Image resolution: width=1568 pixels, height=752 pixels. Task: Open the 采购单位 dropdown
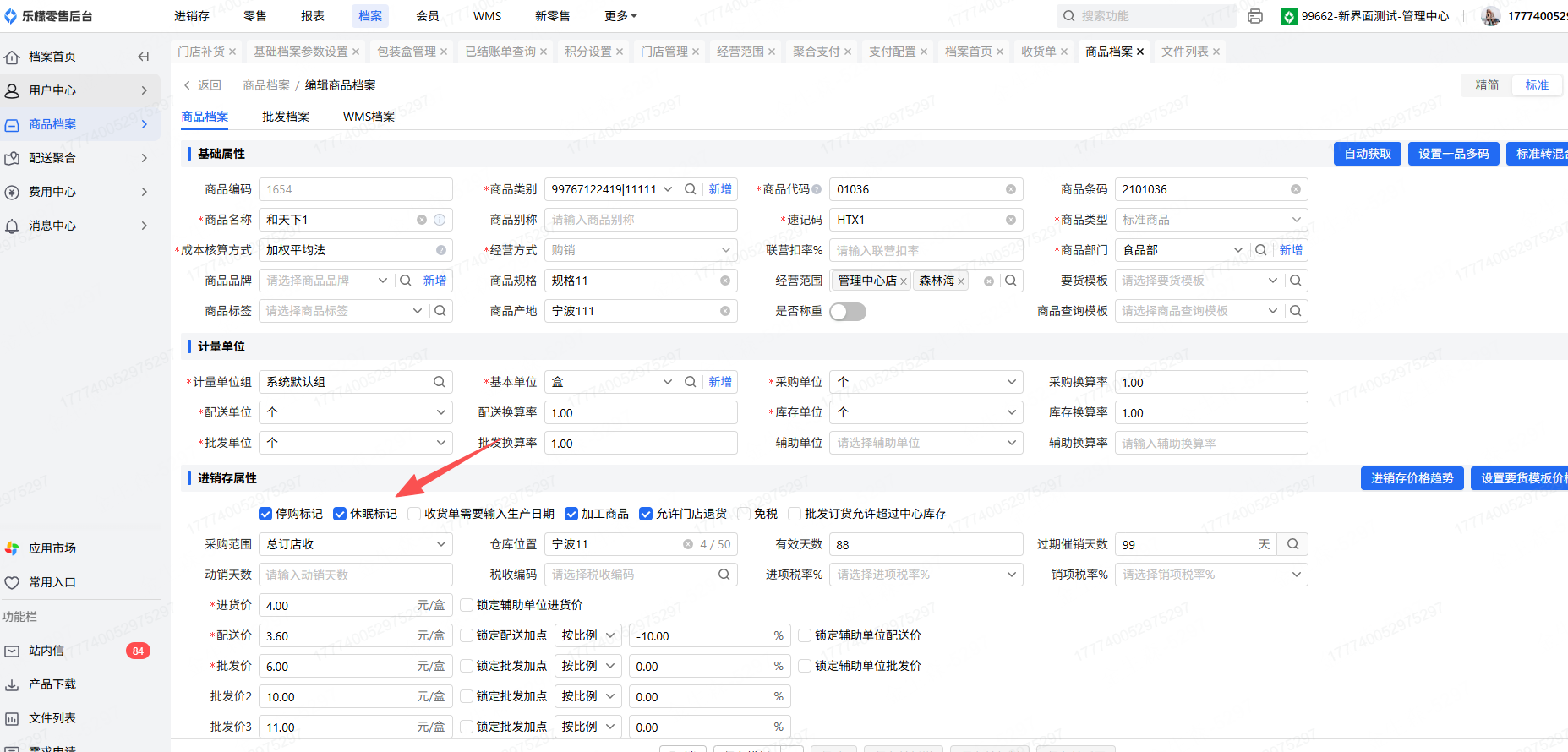coord(926,382)
